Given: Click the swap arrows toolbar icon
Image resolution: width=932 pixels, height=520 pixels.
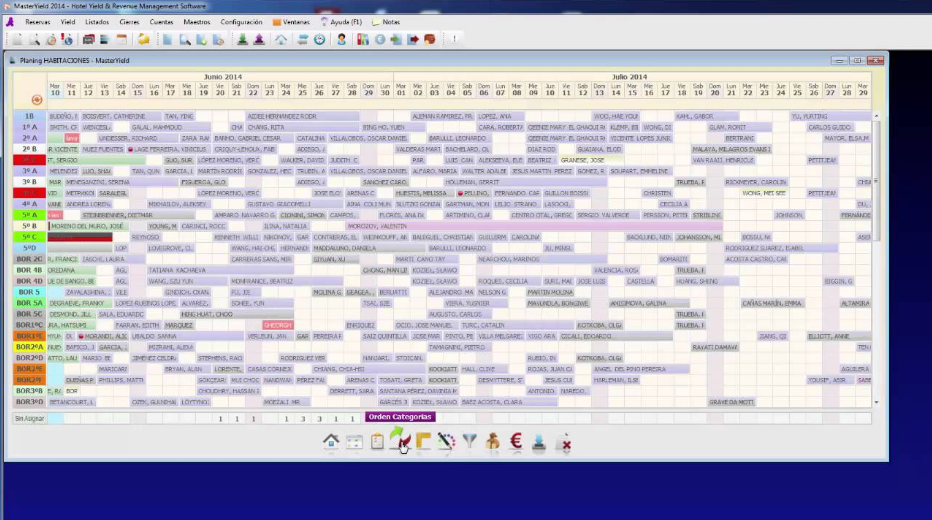Looking at the screenshot, I should coord(303,39).
